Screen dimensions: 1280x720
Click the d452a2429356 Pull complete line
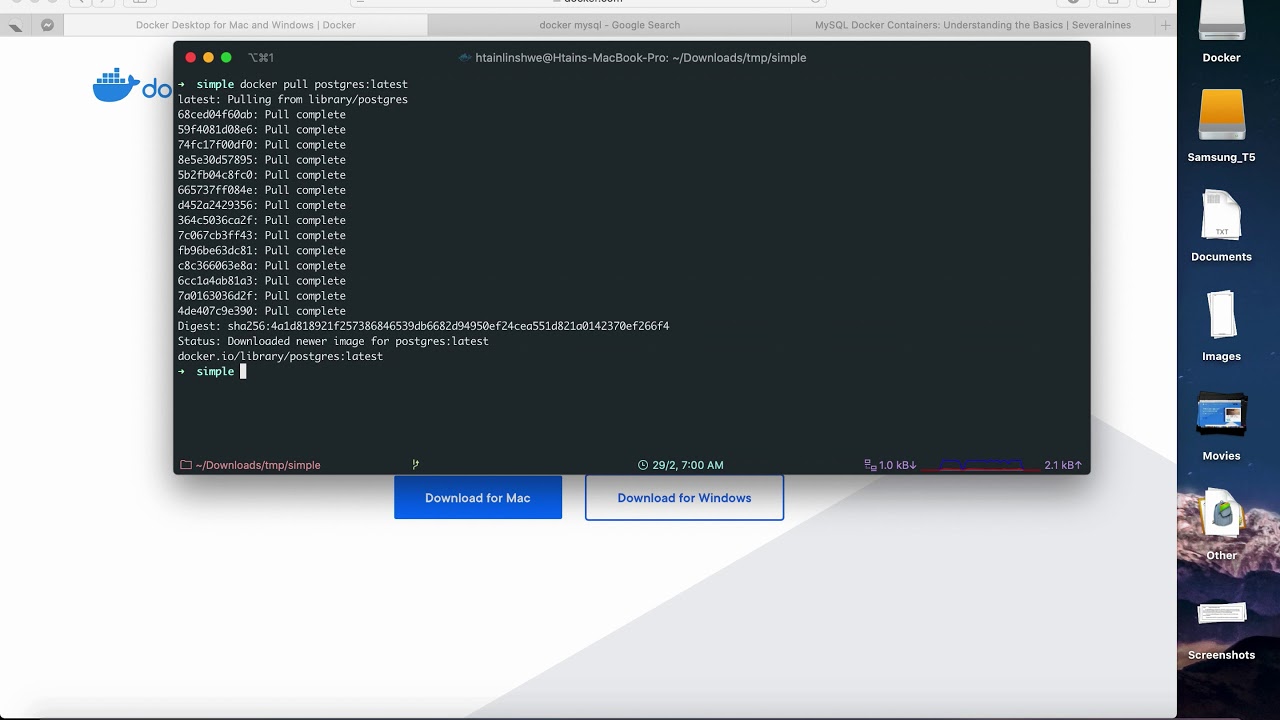pyautogui.click(x=262, y=205)
